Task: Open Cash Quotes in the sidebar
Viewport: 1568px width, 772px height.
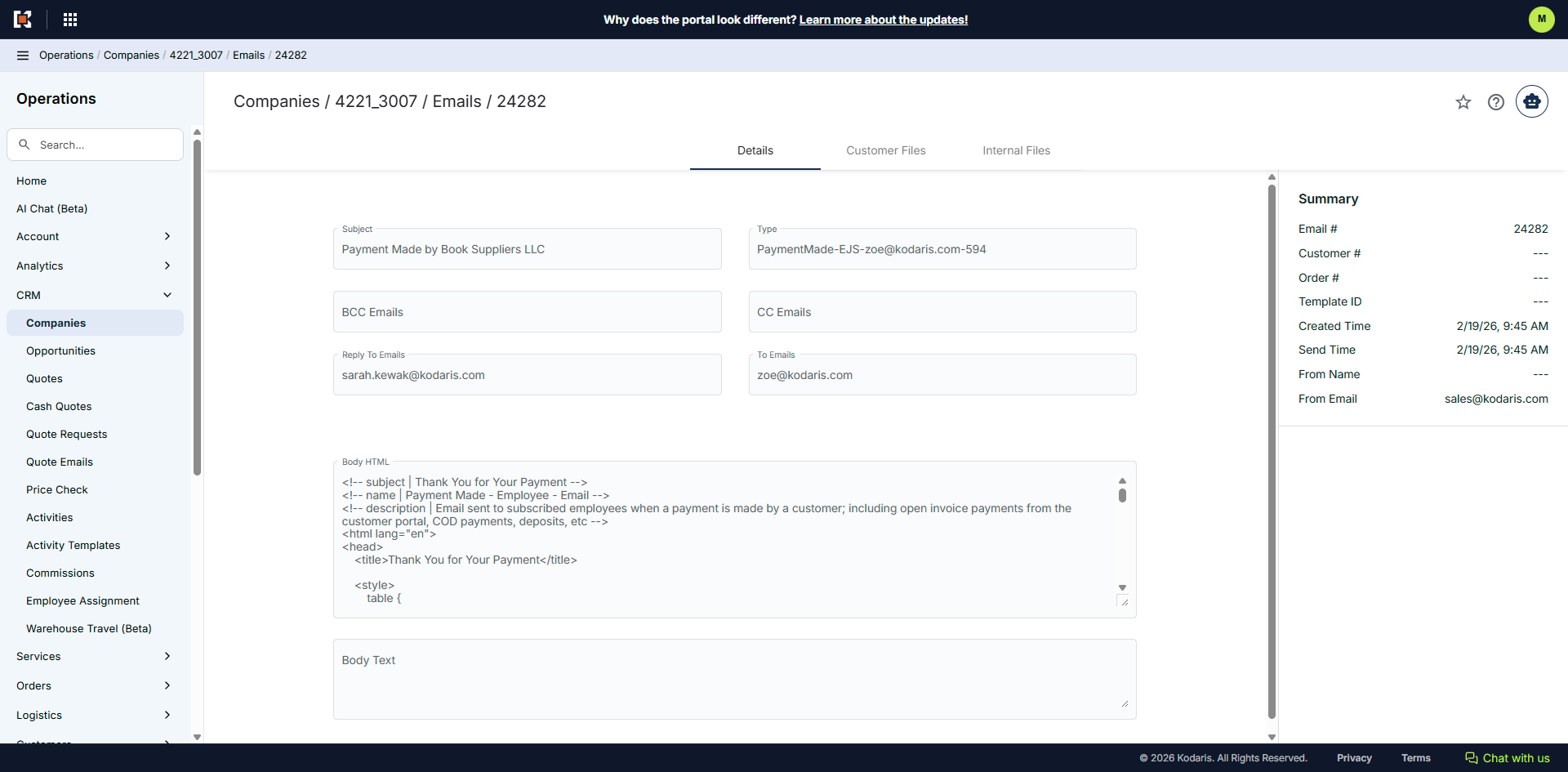Action: click(x=95, y=406)
